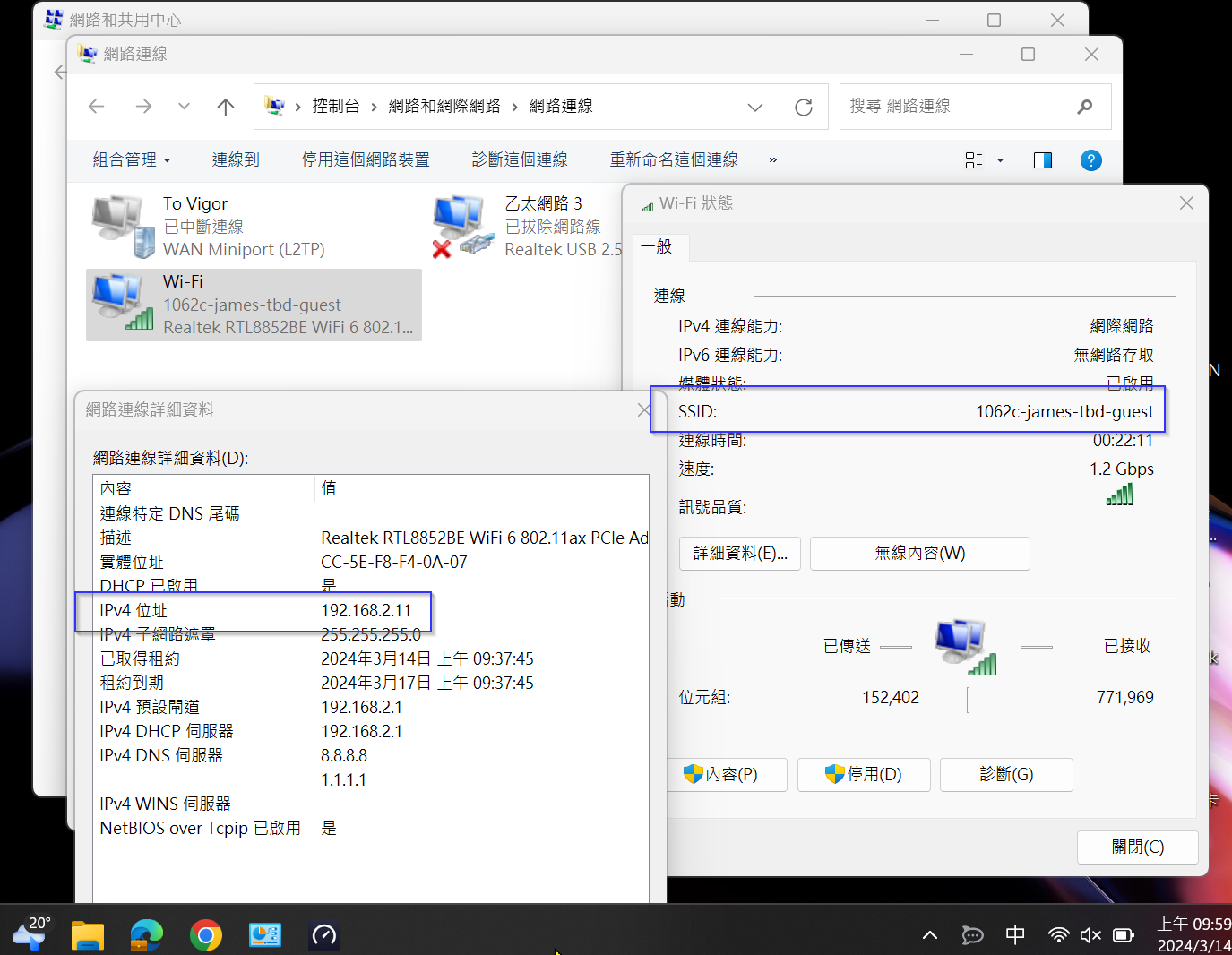Open the view options dropdown arrow
1232x955 pixels.
pos(1000,160)
